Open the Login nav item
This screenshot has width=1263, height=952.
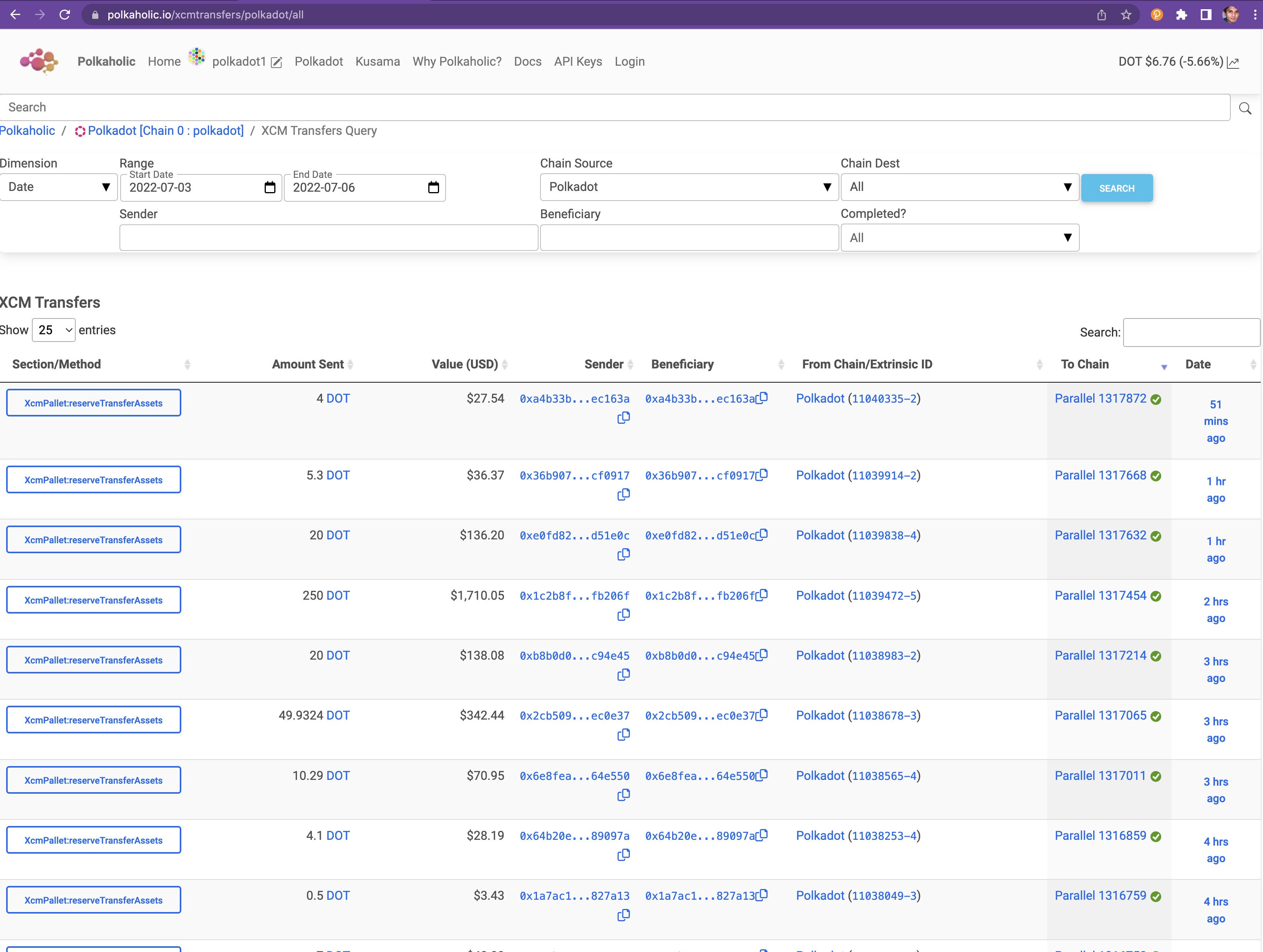(x=629, y=62)
